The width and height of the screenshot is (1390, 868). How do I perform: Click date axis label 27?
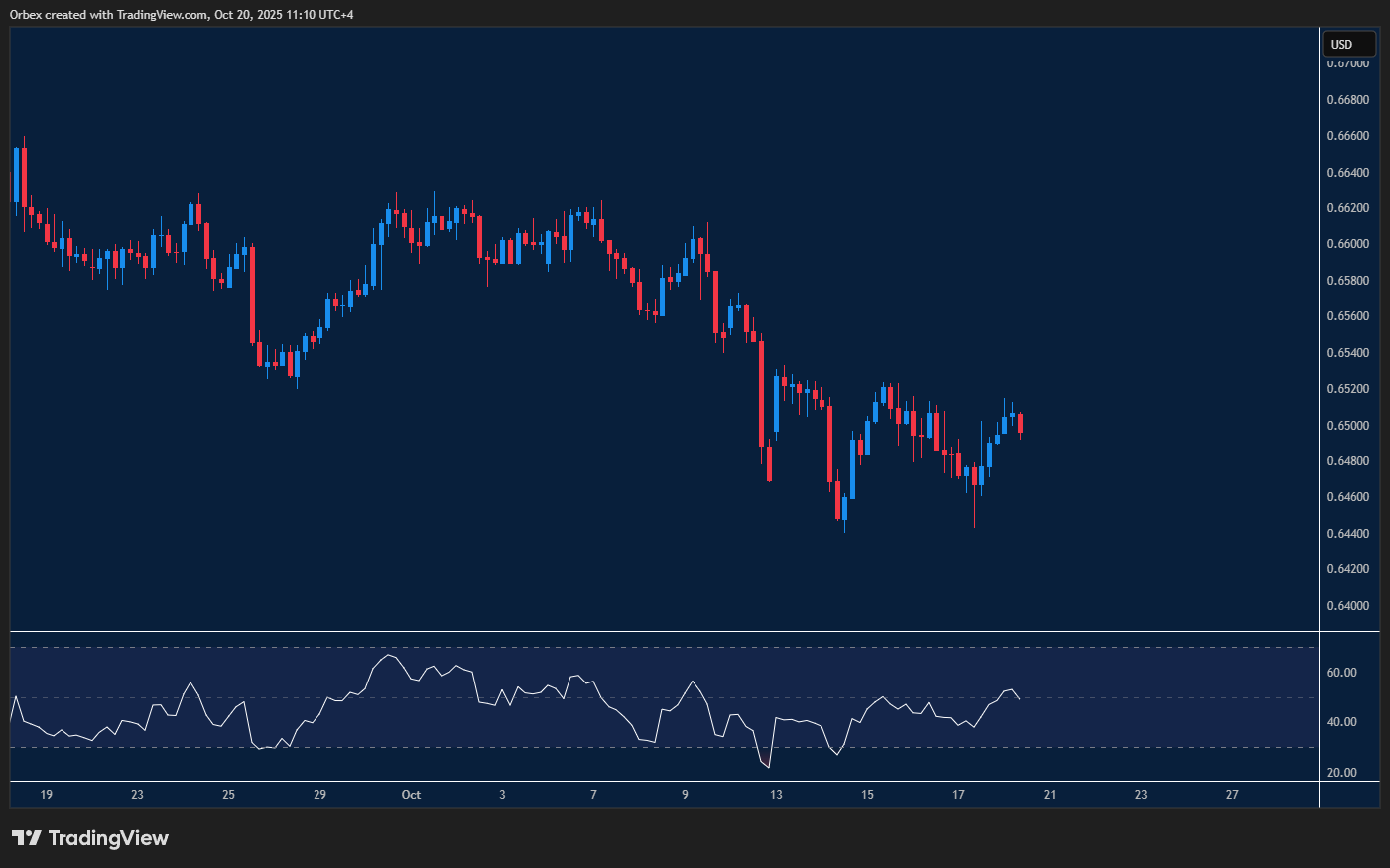1232,795
